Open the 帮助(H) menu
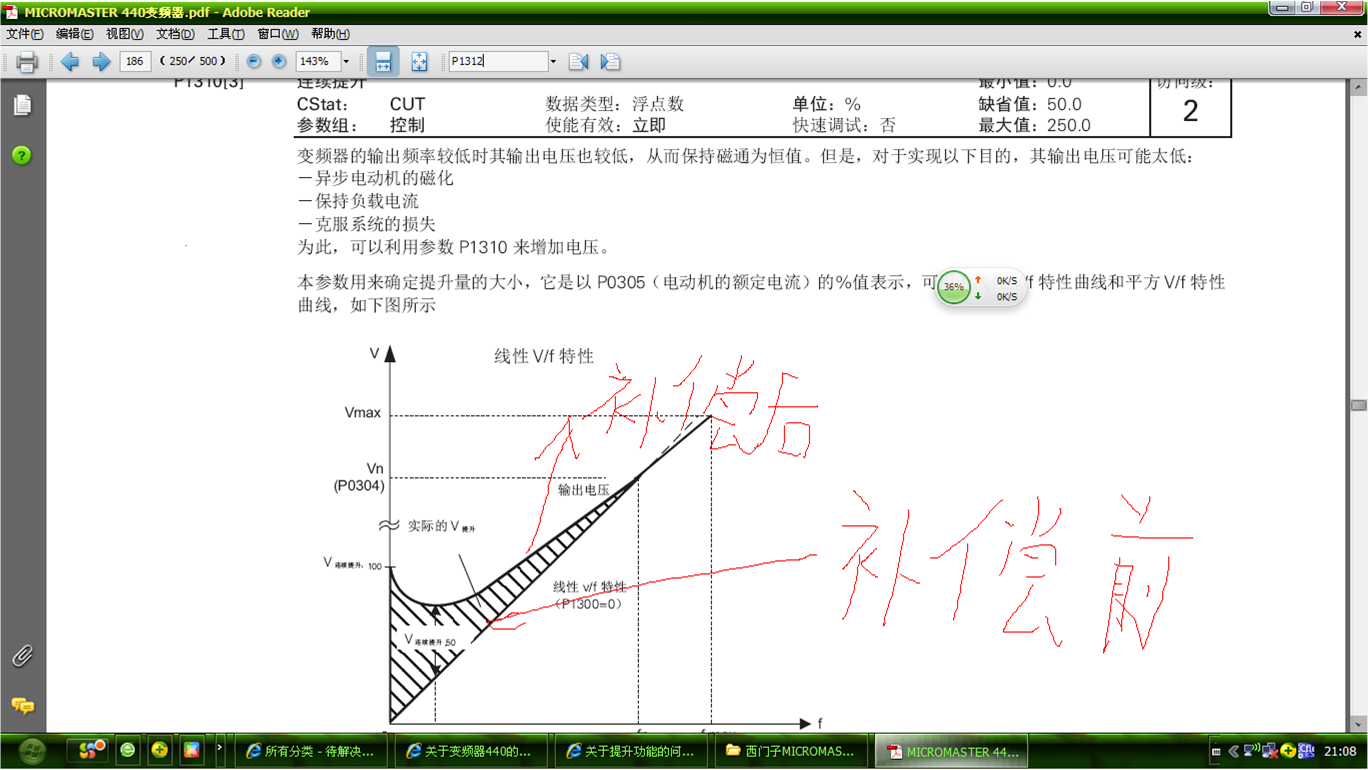The image size is (1368, 770). coord(330,34)
